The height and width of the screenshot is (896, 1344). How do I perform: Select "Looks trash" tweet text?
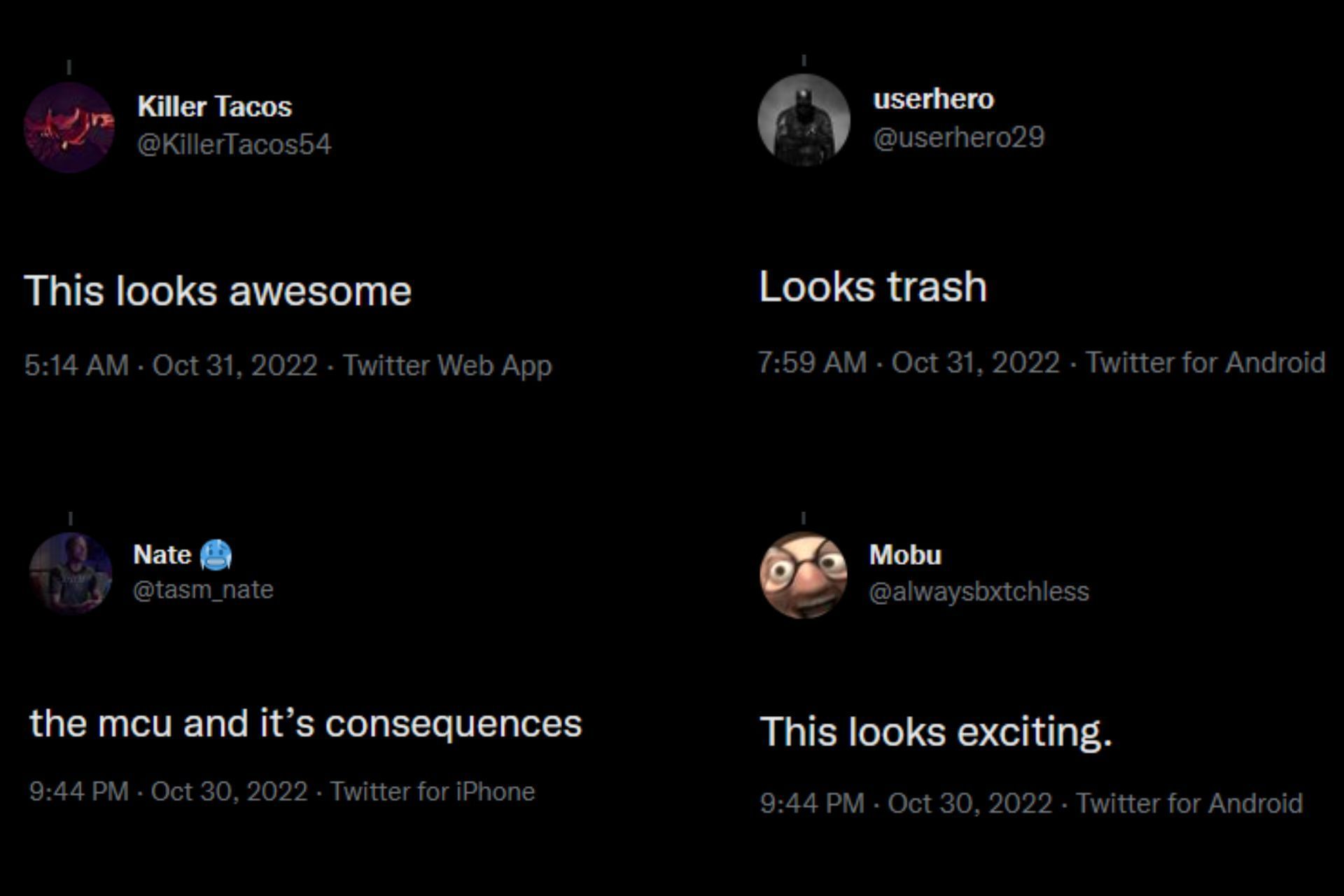click(873, 287)
